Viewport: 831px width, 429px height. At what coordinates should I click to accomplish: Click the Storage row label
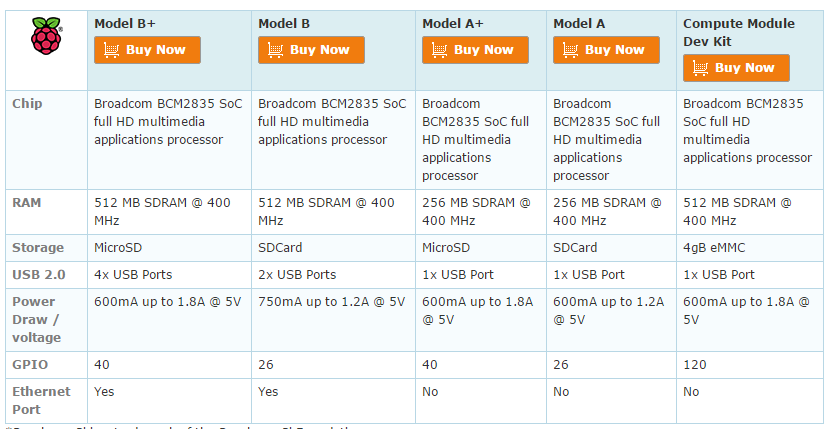(x=38, y=248)
